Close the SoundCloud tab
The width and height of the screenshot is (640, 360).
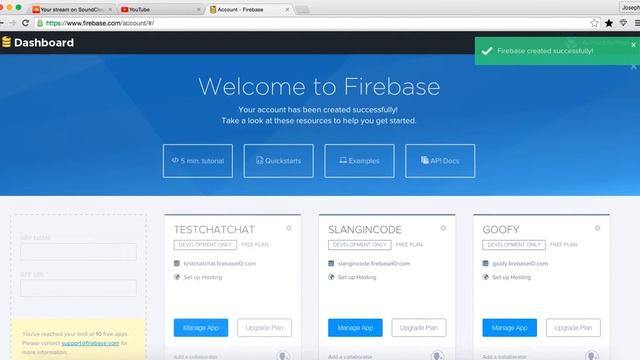click(x=110, y=9)
